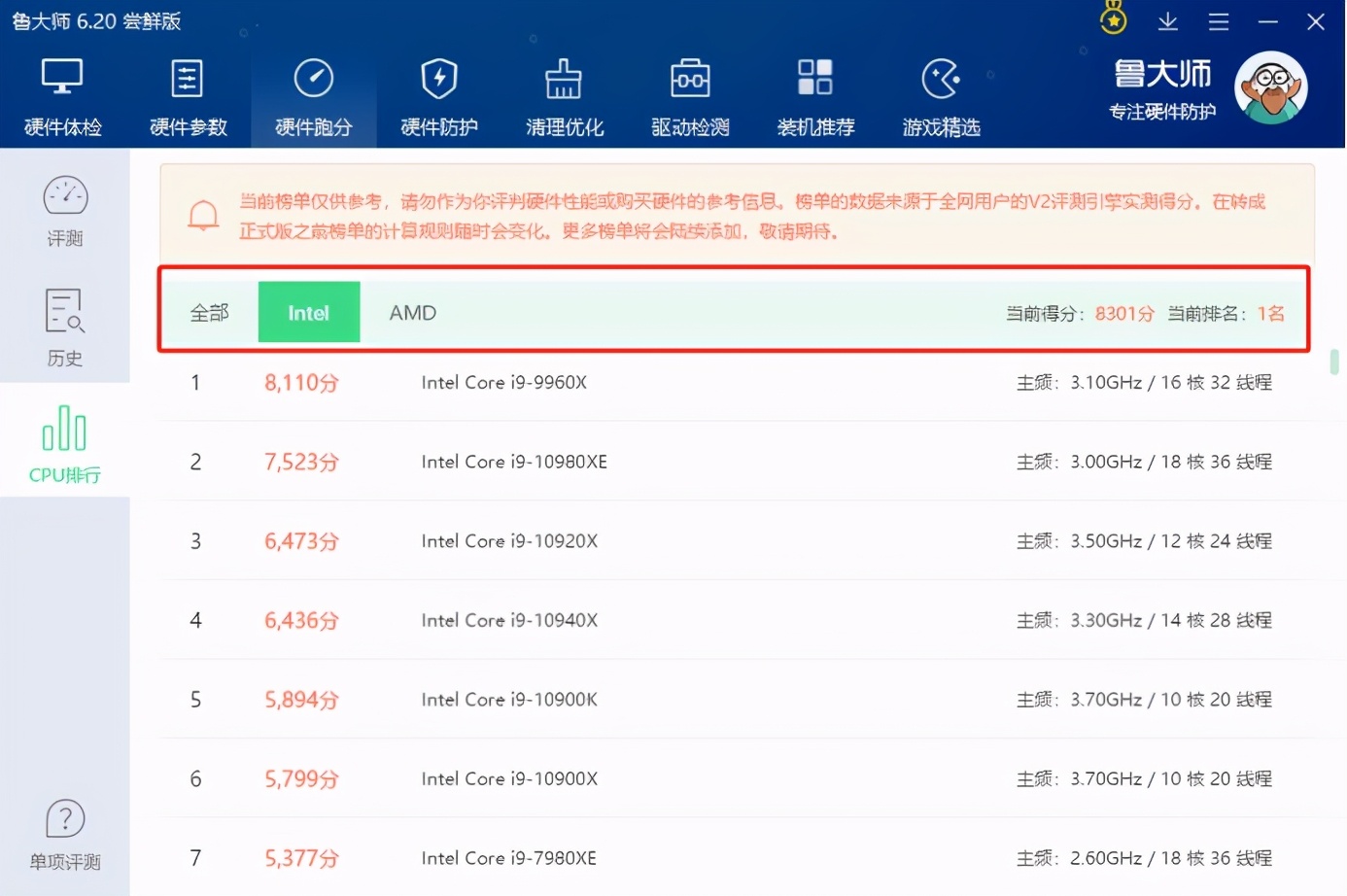The width and height of the screenshot is (1347, 896).
Task: Open the 装机推荐 build recommendation section
Action: (814, 95)
